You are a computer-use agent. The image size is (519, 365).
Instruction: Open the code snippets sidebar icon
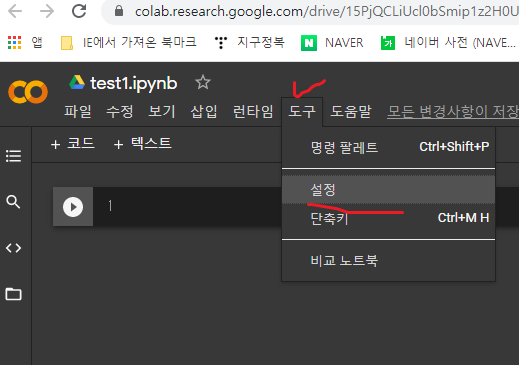coord(14,248)
